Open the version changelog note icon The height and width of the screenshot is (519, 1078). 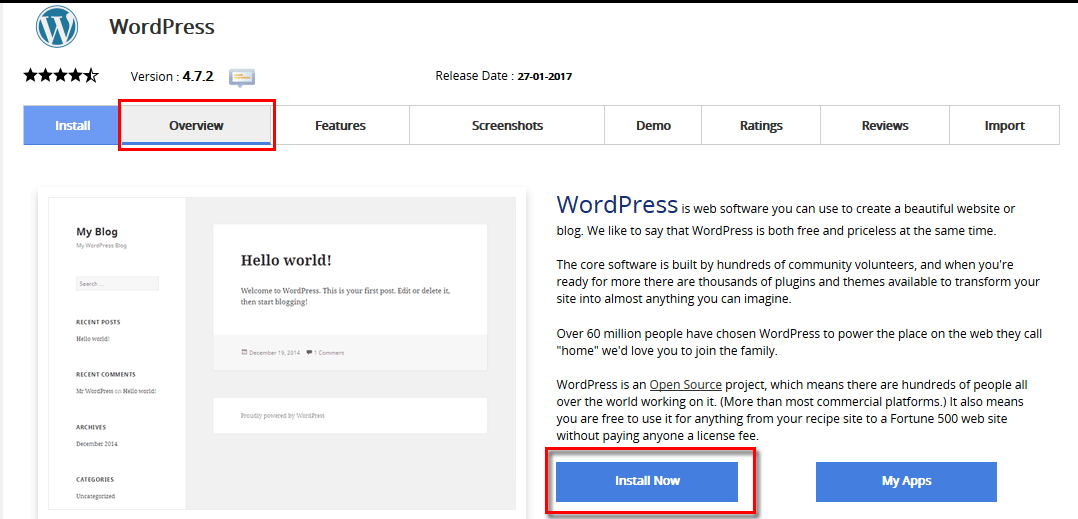[242, 78]
